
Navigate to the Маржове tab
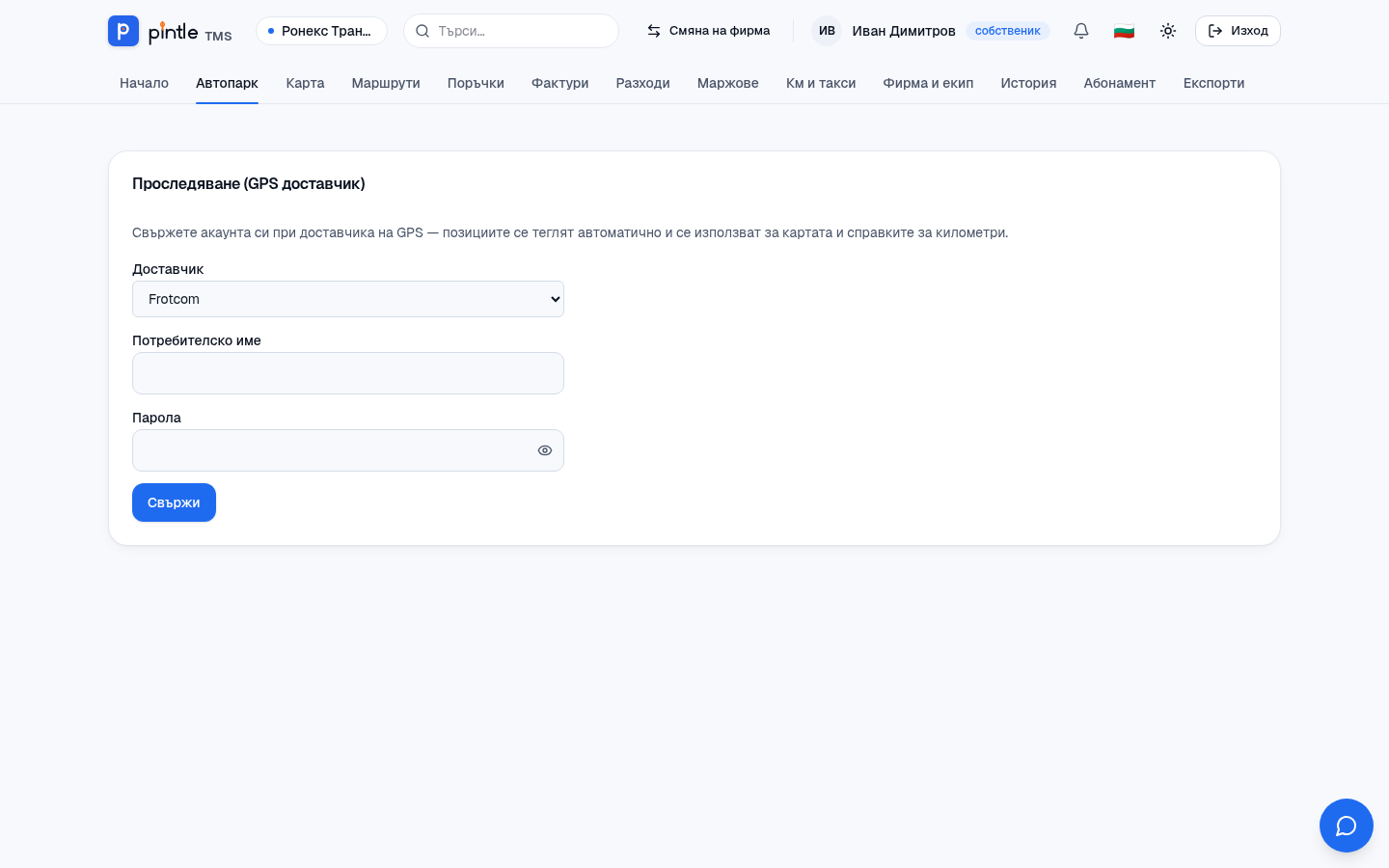727,83
